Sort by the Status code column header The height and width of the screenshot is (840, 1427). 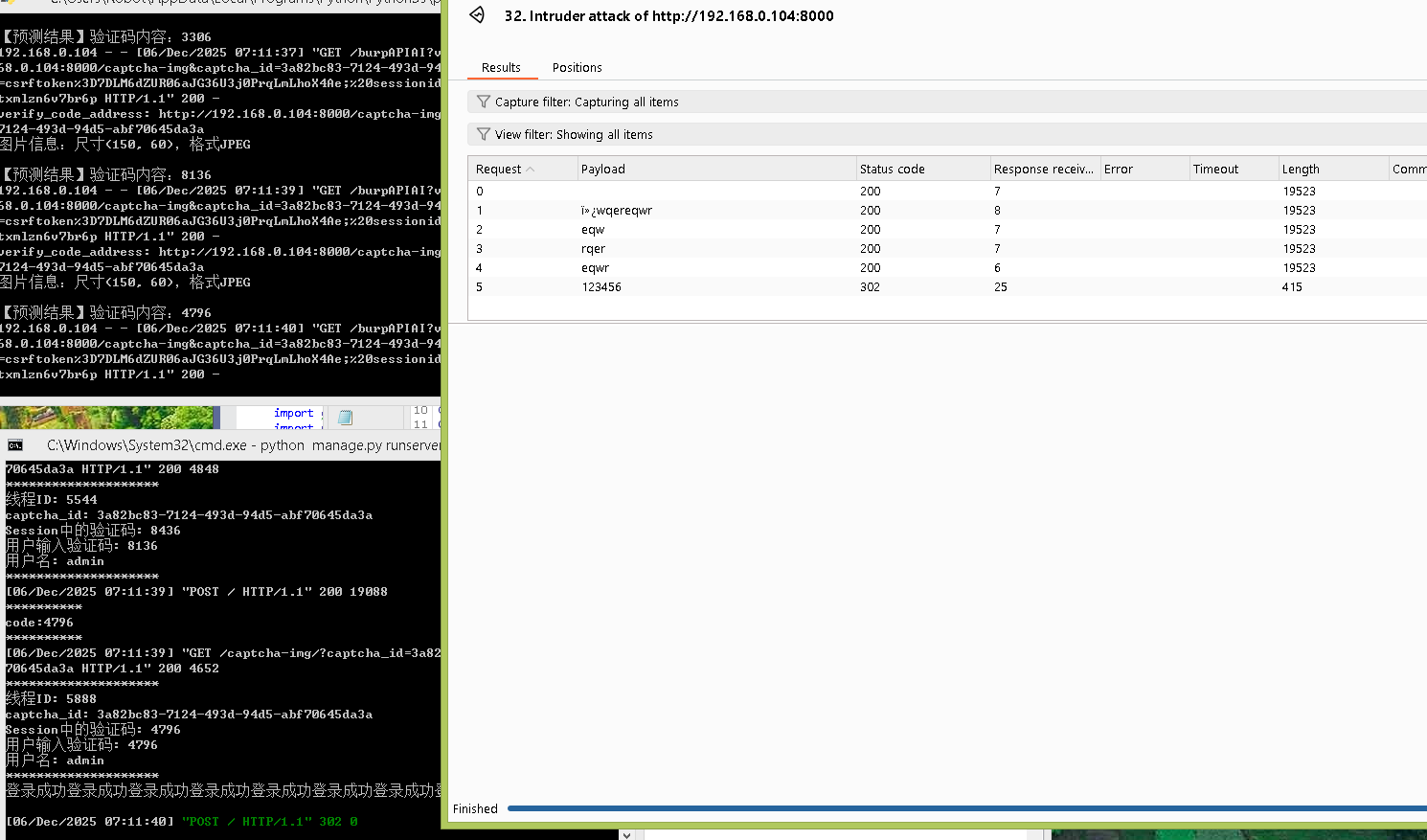(x=923, y=169)
